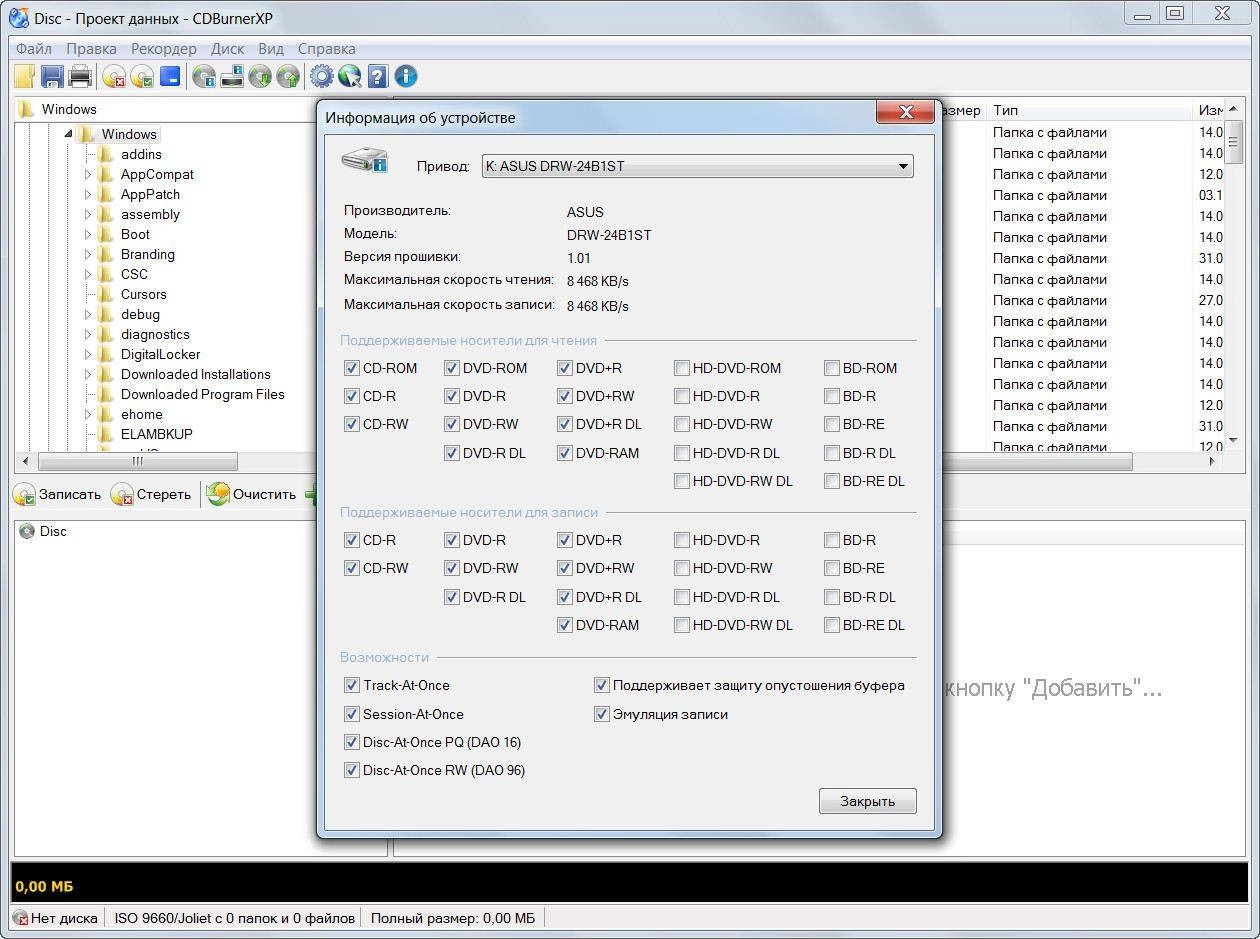Screen dimensions: 1260x939
Task: Click the Записать burn button label
Action: pos(70,494)
